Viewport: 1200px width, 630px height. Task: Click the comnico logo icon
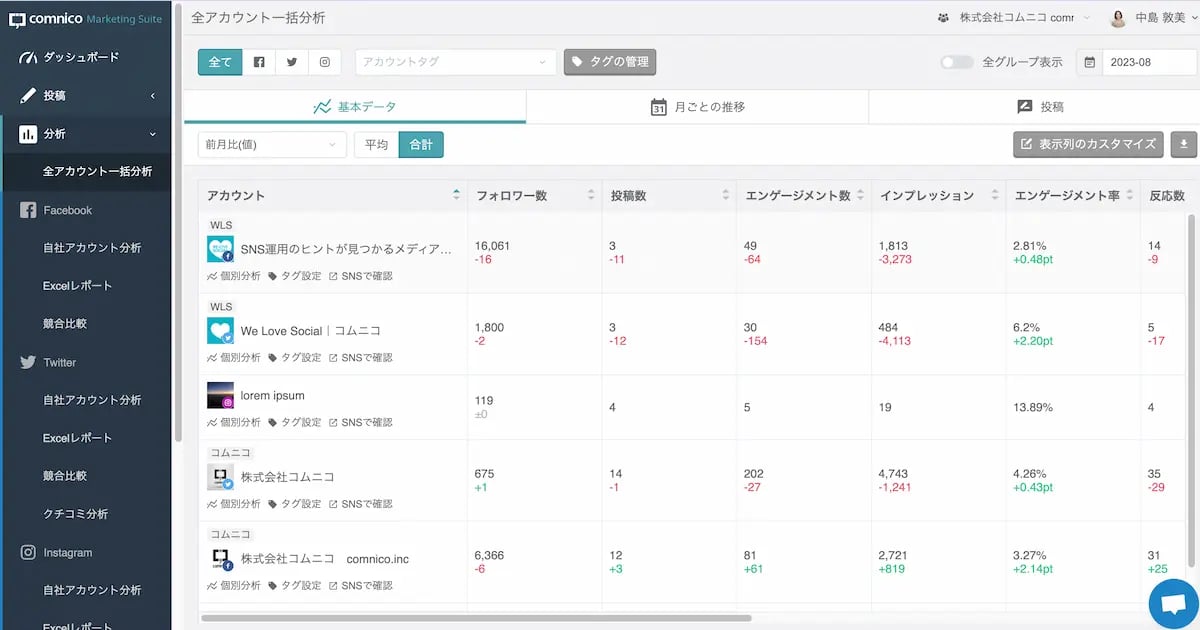pyautogui.click(x=17, y=19)
